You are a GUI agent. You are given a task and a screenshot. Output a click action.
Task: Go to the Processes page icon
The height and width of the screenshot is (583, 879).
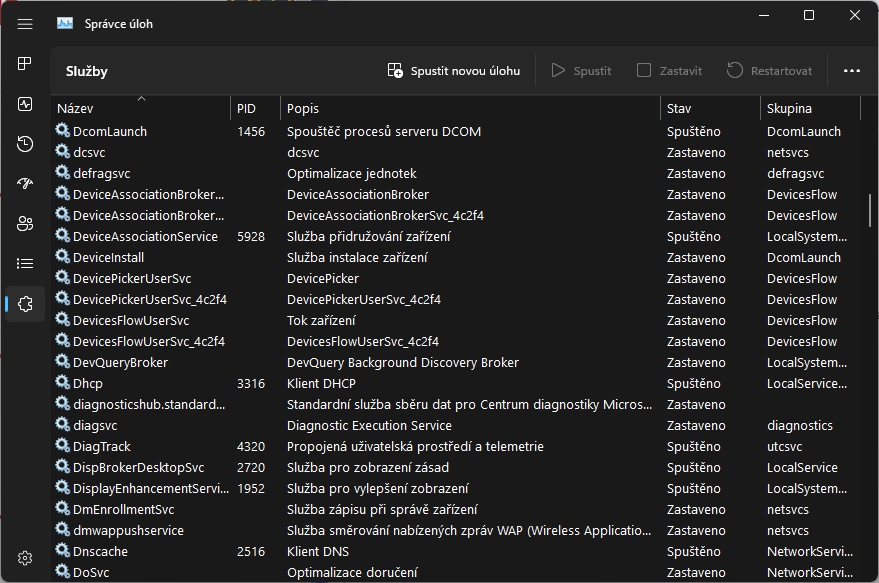click(x=25, y=63)
